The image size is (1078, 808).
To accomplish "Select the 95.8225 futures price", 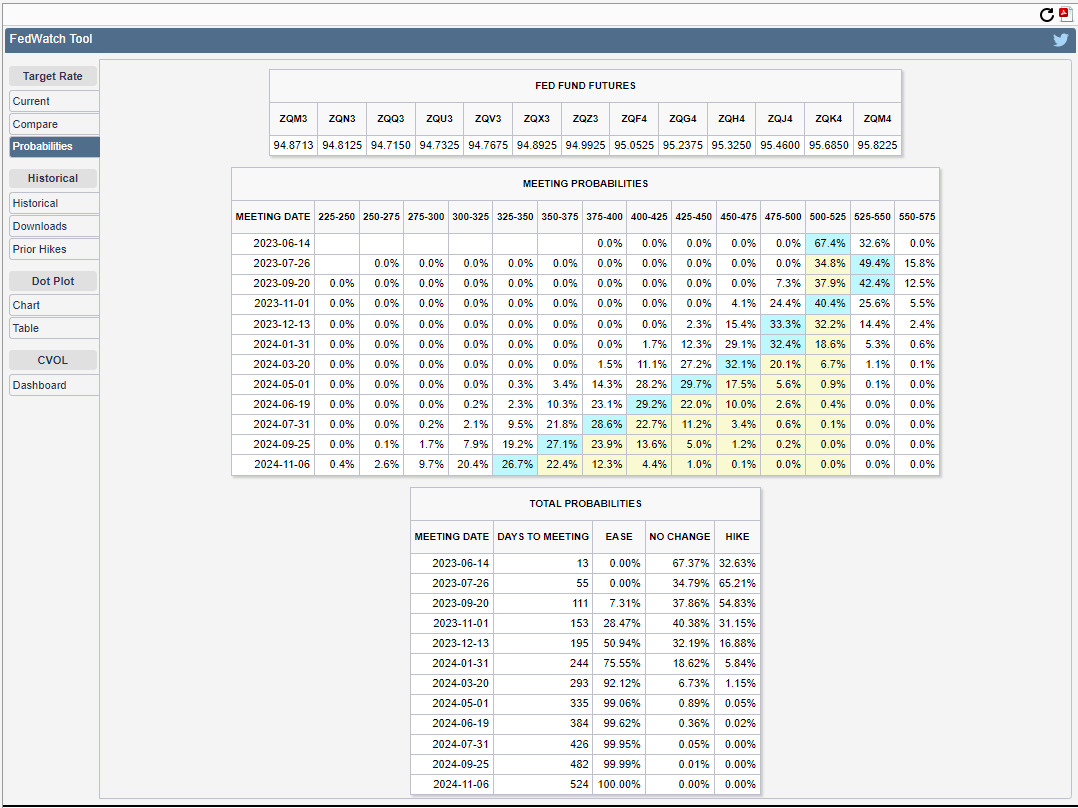I will tap(877, 145).
